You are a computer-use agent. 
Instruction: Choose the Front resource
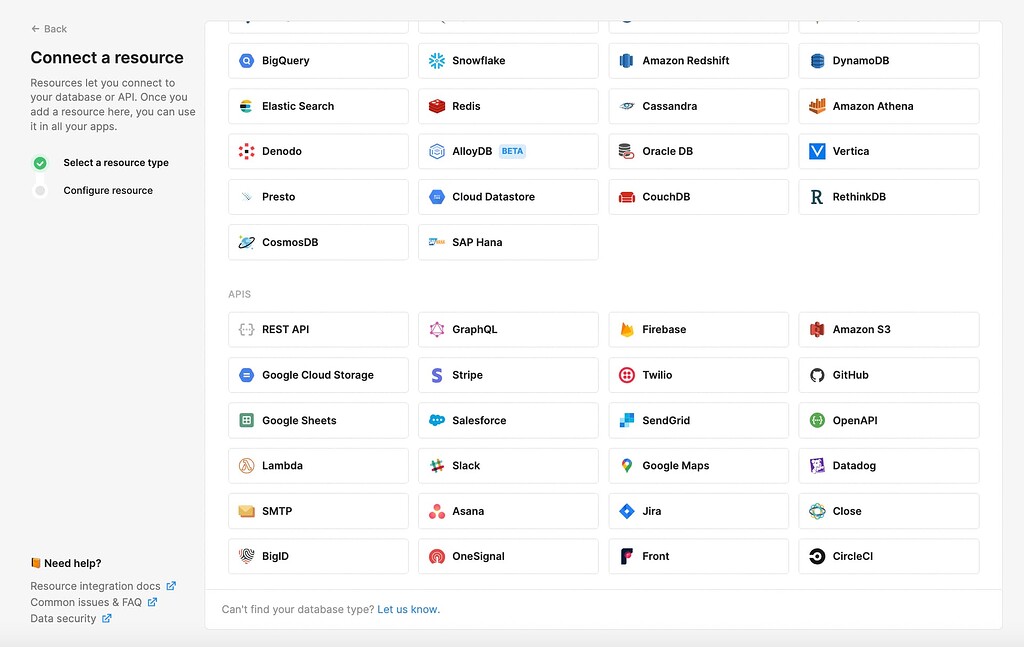click(x=699, y=556)
